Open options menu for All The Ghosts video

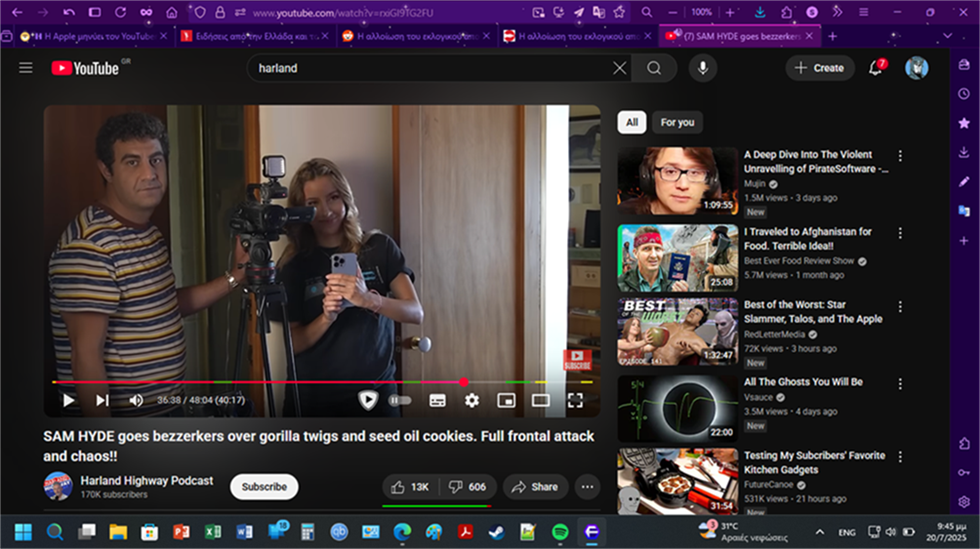900,383
